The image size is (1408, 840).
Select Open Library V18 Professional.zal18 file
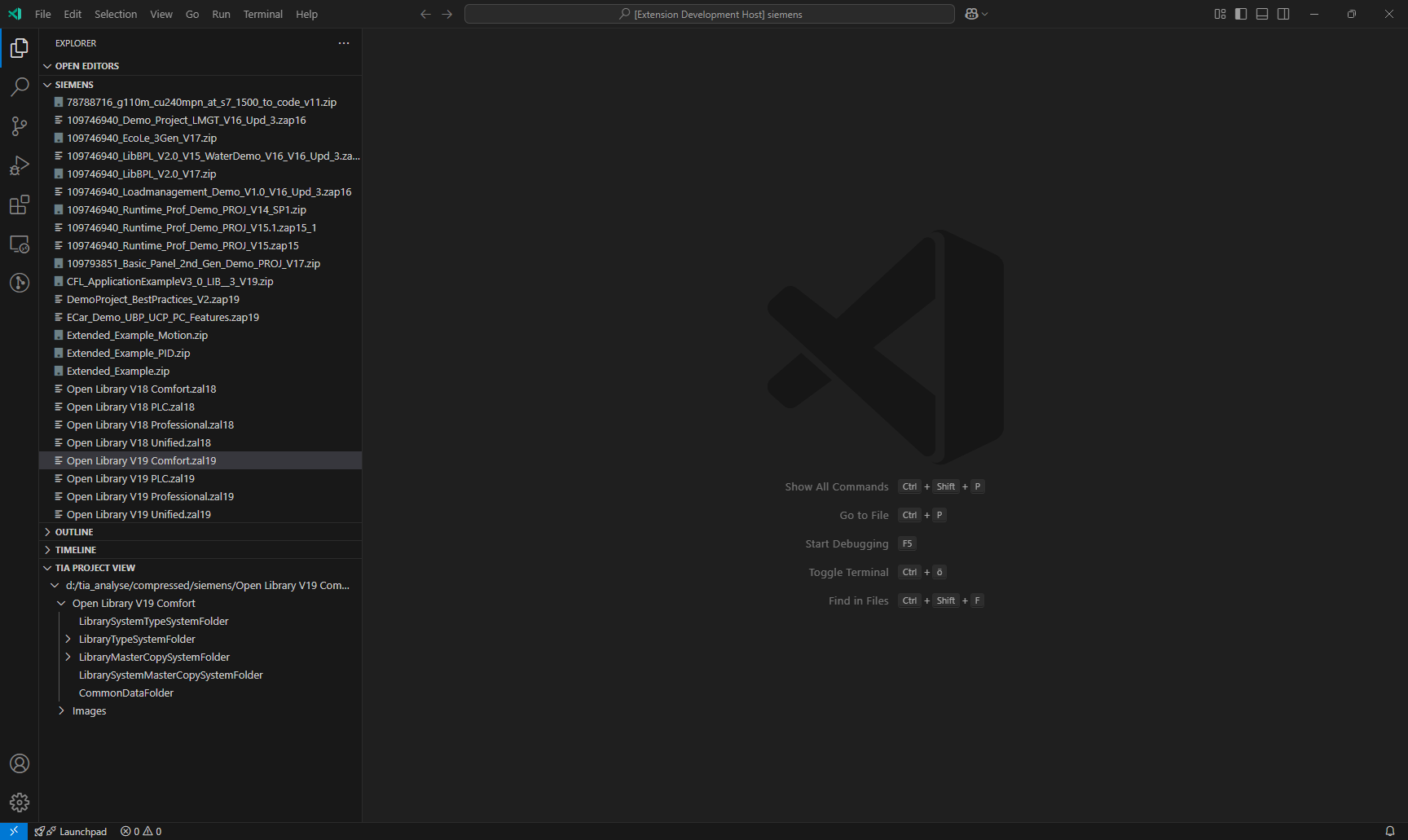click(x=200, y=424)
